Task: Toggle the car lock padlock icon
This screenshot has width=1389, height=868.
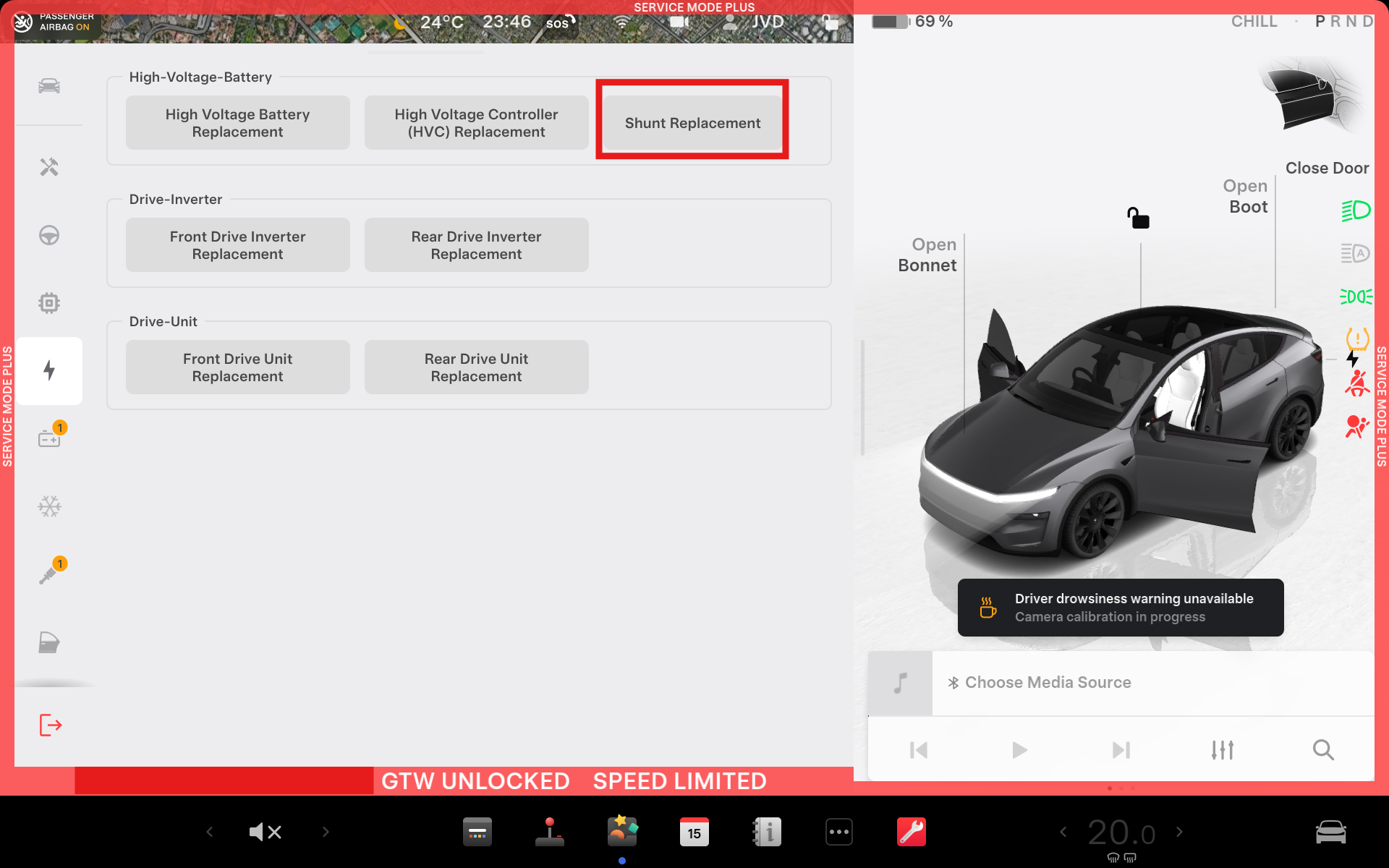Action: tap(1138, 218)
